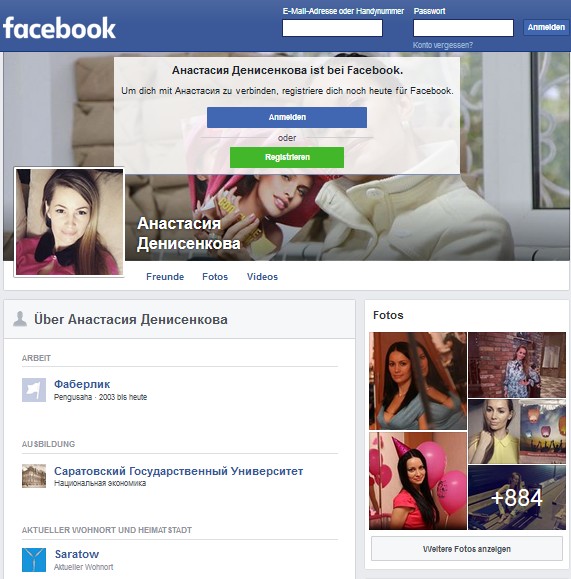
Task: Open the profile picture of Анастасия
Action: point(69,222)
